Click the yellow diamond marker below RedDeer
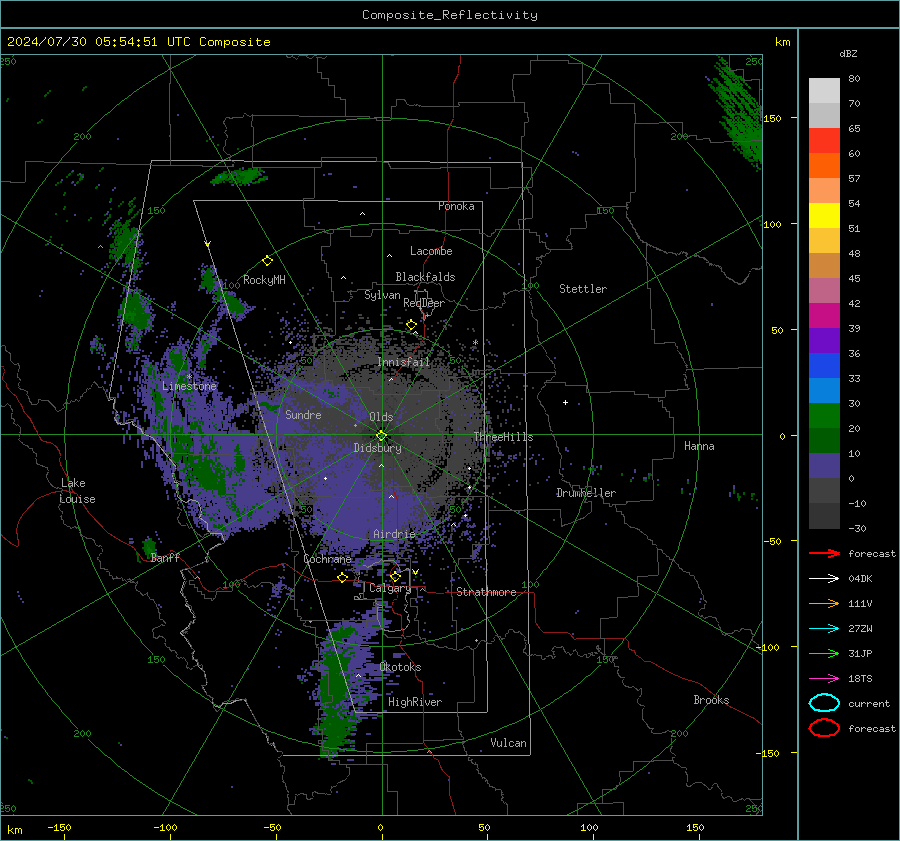900x841 pixels. pos(411,325)
